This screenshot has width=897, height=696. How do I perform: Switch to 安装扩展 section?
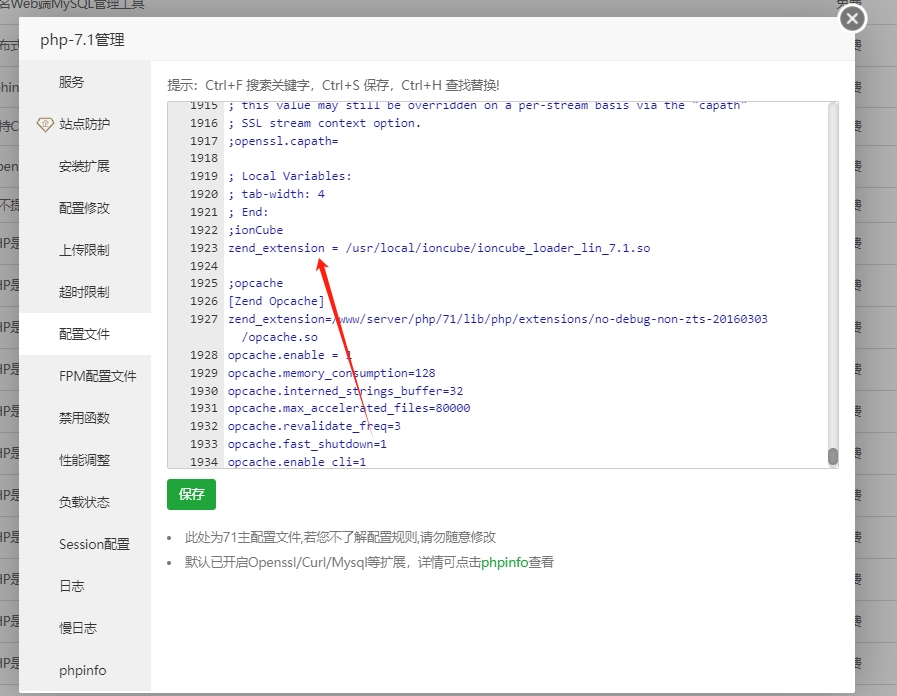click(84, 166)
